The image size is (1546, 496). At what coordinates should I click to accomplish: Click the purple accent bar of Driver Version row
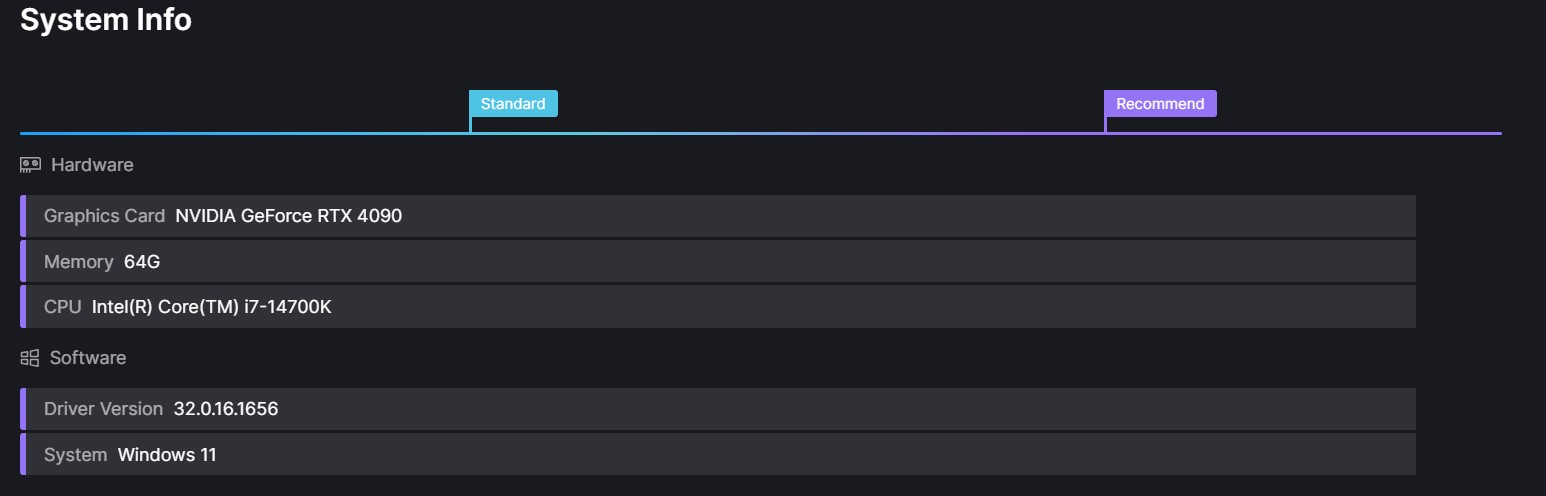(x=23, y=409)
